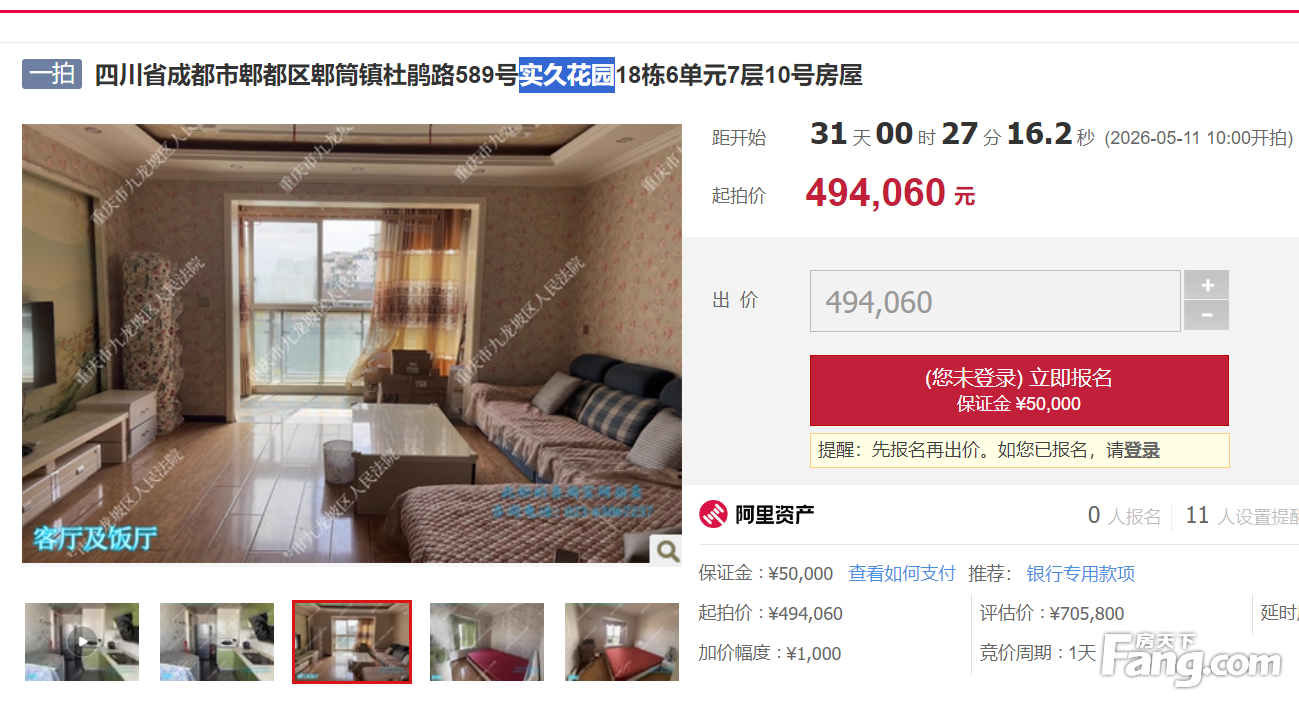
Task: Play the first video thumbnail
Action: [x=82, y=642]
